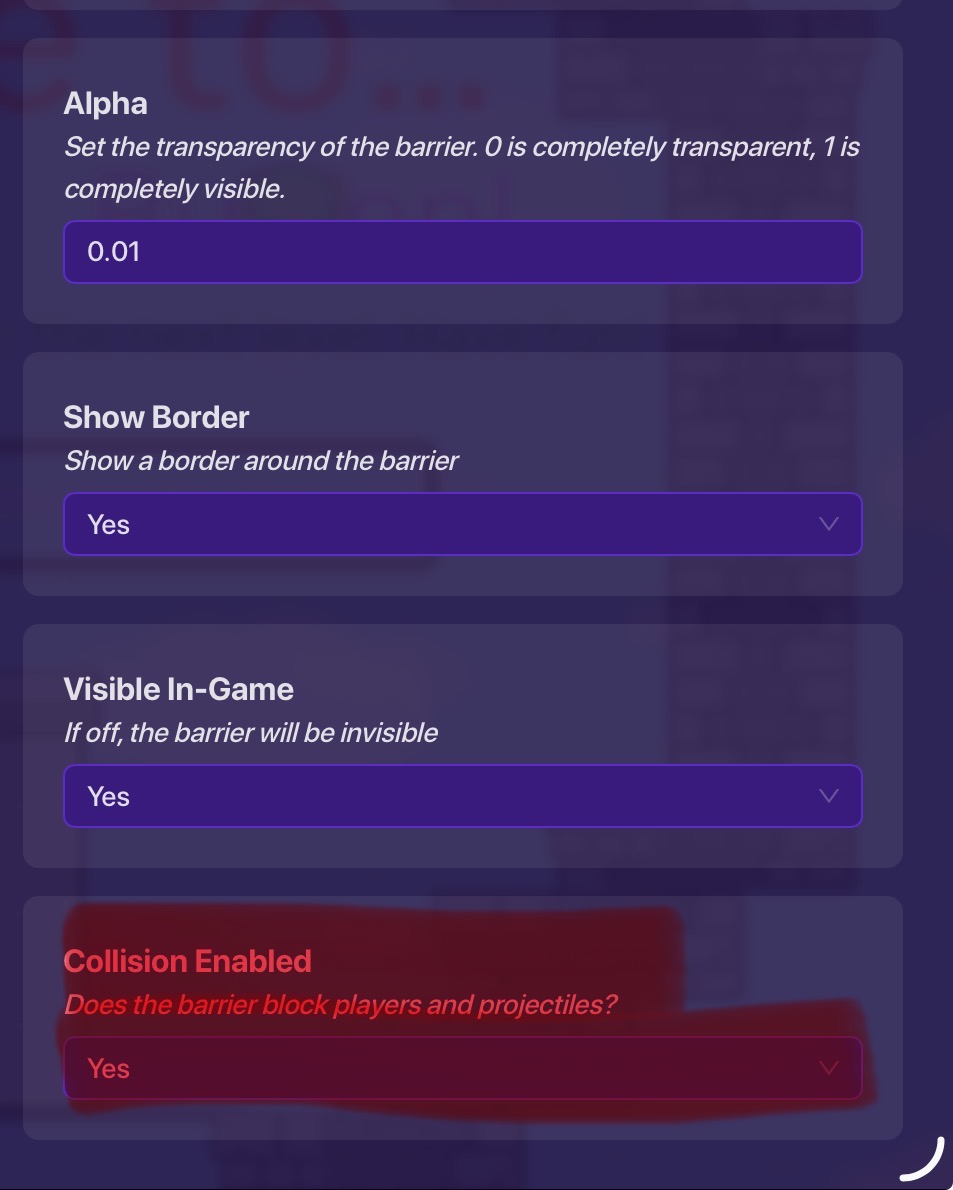Open the Show Border dropdown

[x=462, y=524]
